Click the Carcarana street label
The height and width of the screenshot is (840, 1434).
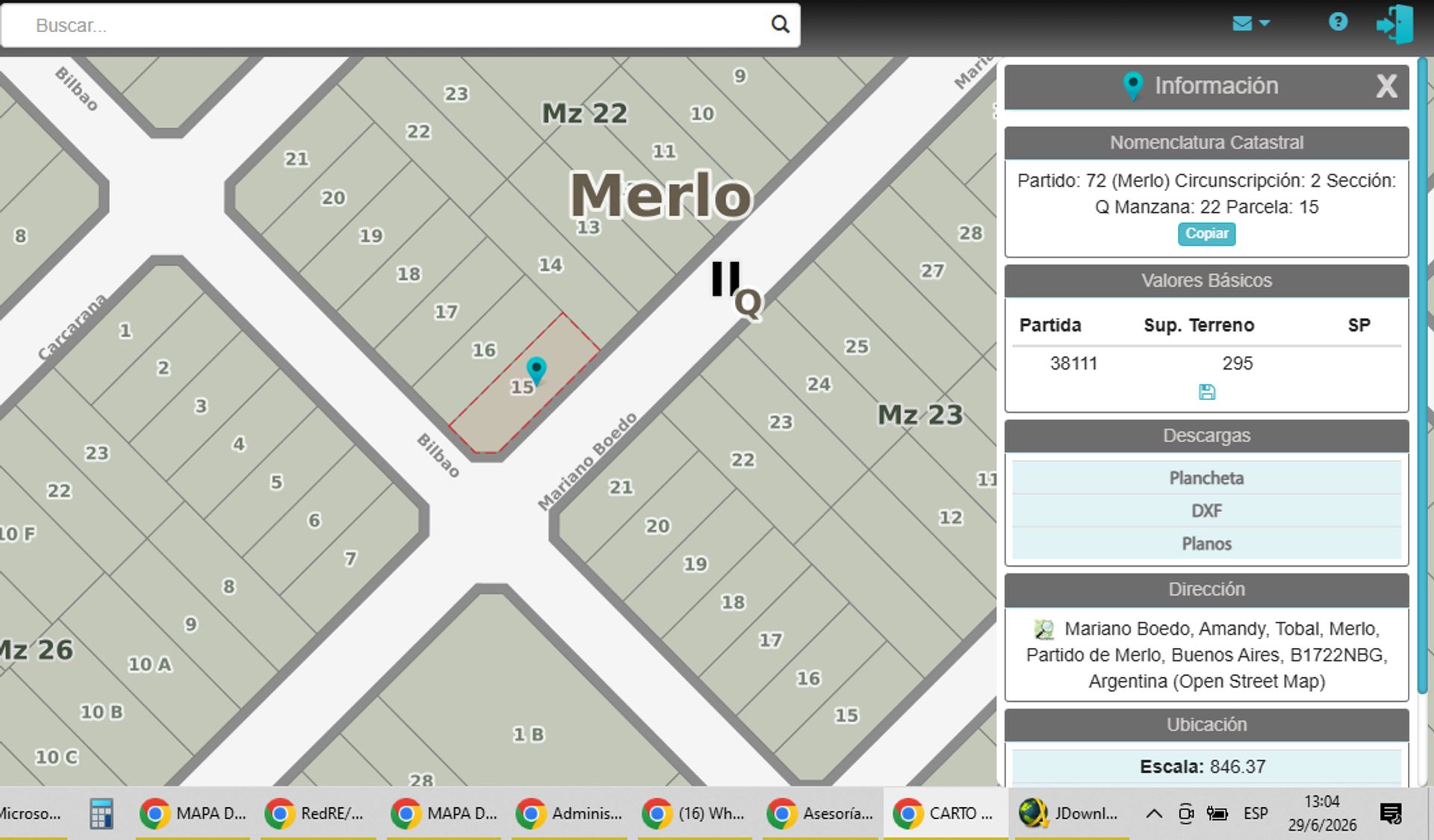[x=72, y=327]
